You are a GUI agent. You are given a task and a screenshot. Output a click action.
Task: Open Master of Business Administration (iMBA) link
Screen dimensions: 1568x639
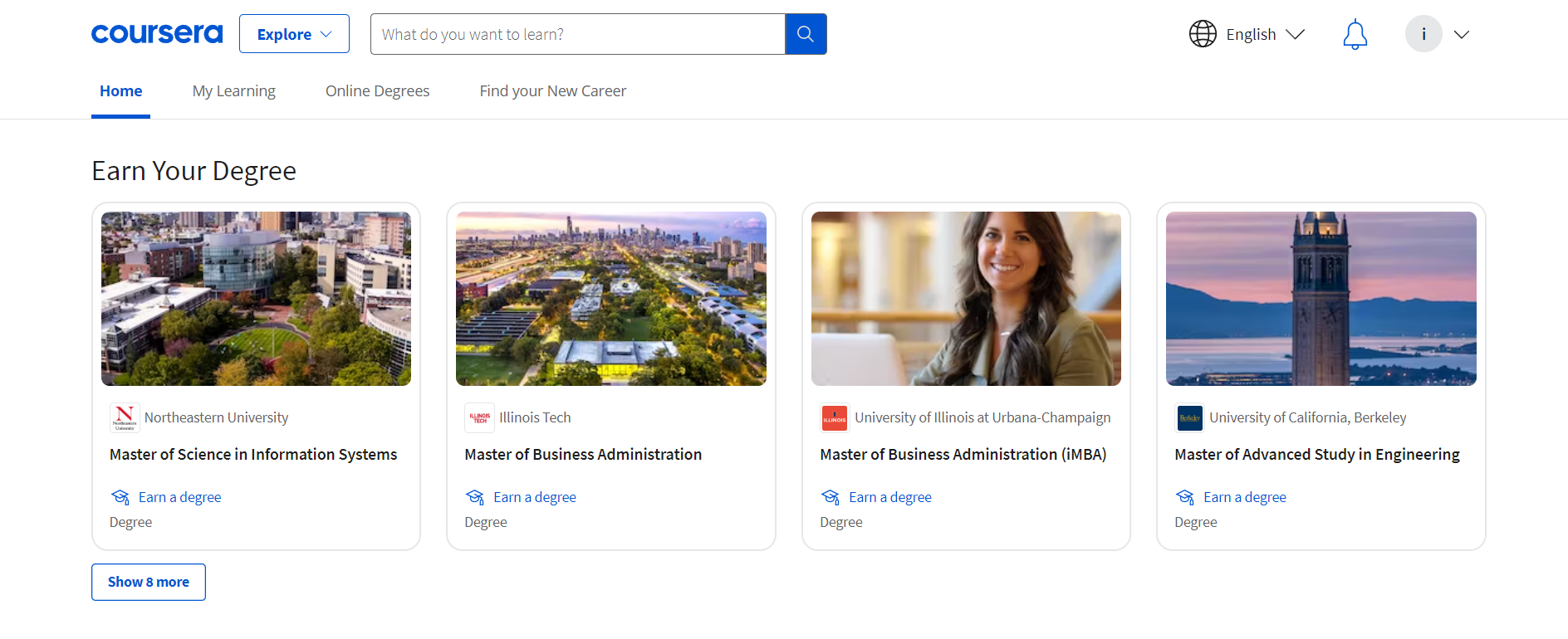[963, 454]
